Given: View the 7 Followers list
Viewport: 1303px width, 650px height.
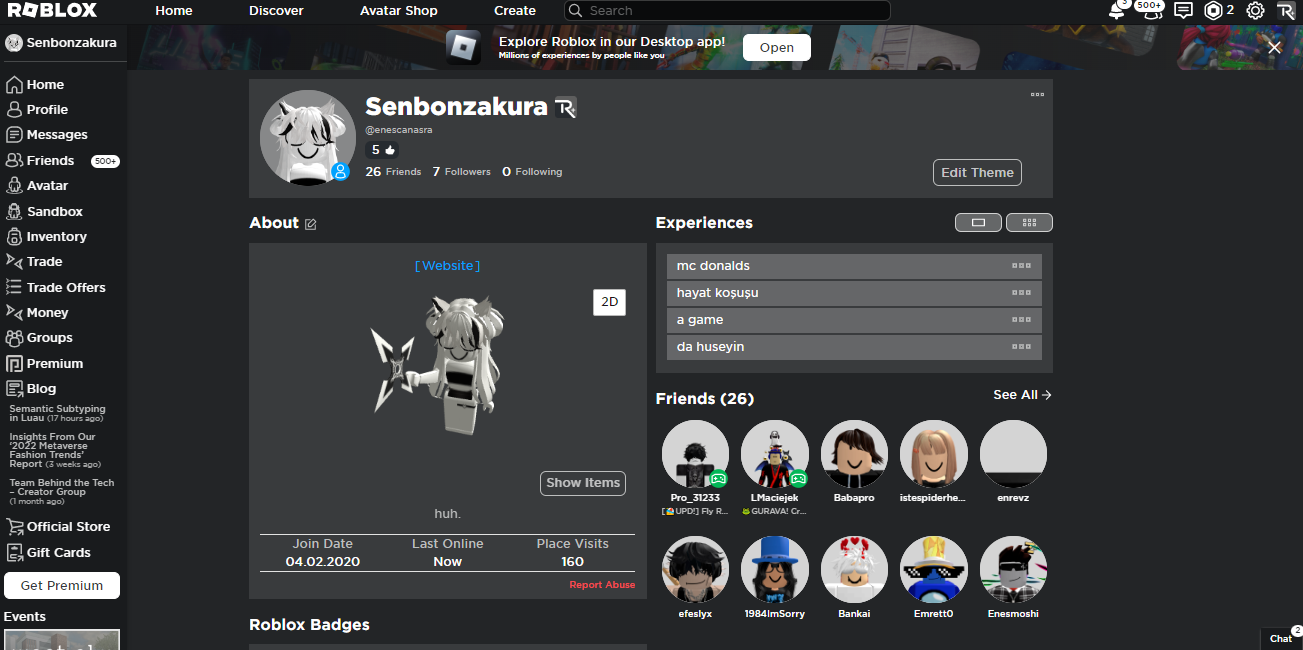Looking at the screenshot, I should coord(462,172).
